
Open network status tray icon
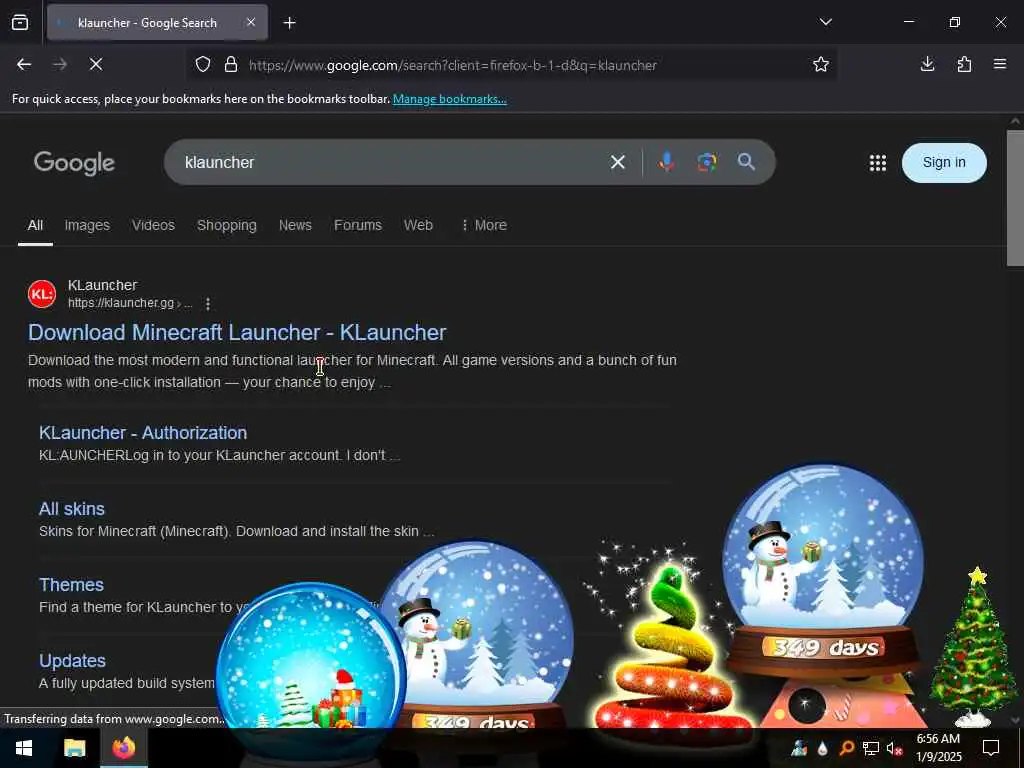(871, 748)
